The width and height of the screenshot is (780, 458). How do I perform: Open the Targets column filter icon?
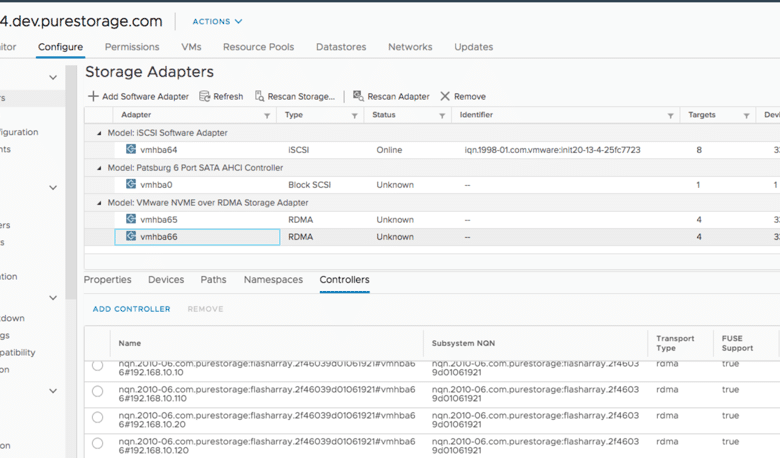click(x=747, y=115)
